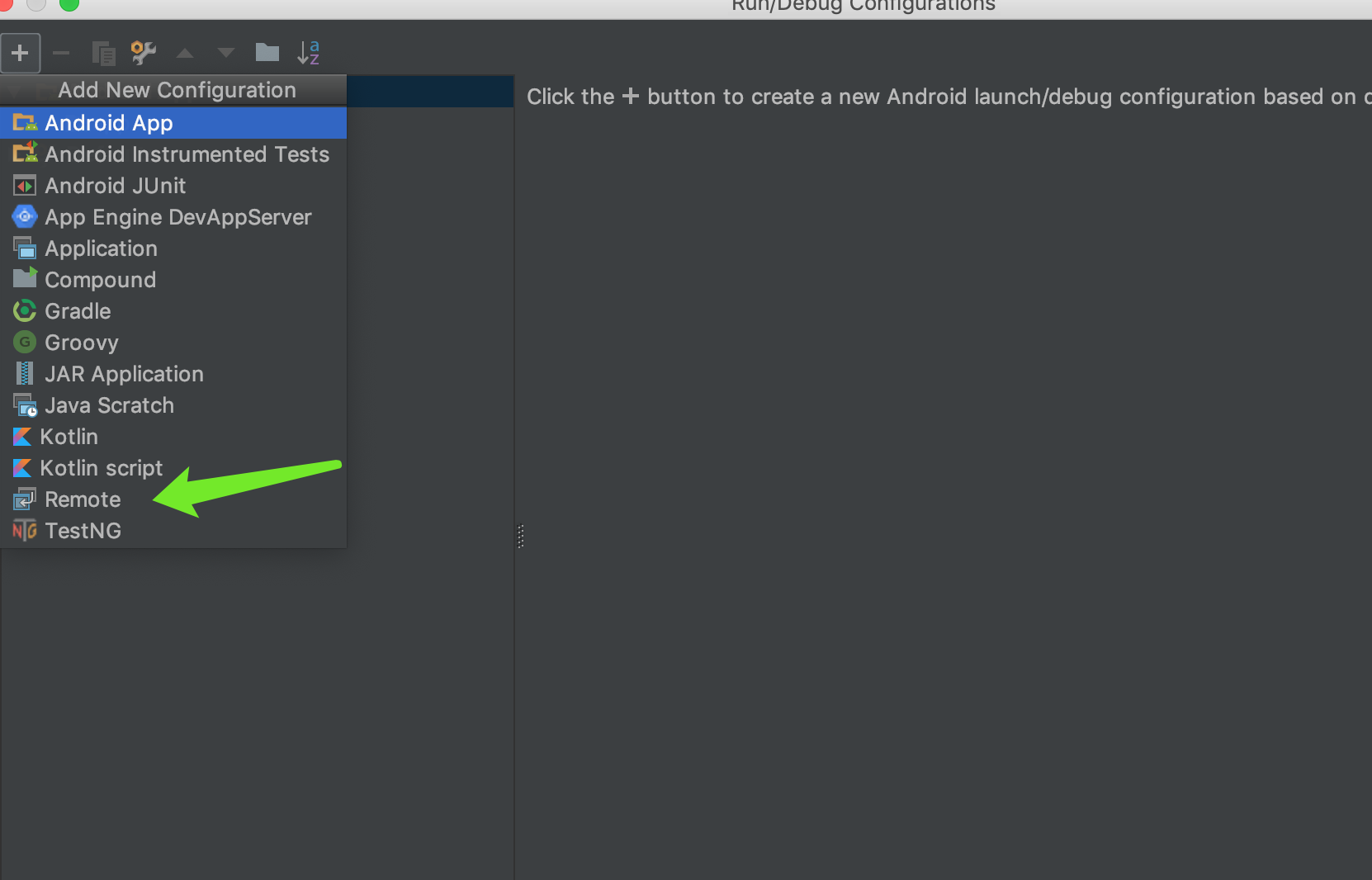Add a Gradle configuration
The width and height of the screenshot is (1372, 880).
(173, 311)
